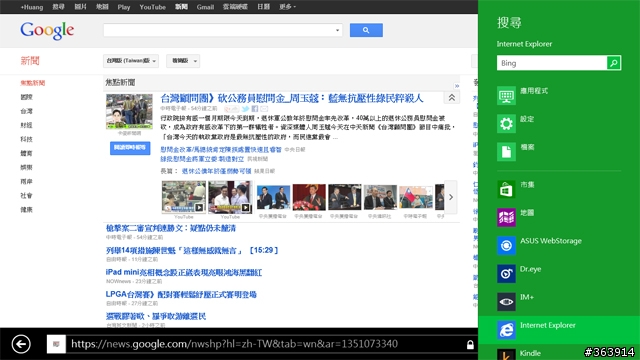Click the blue Google search button
This screenshot has width=640, height=360.
[366, 30]
